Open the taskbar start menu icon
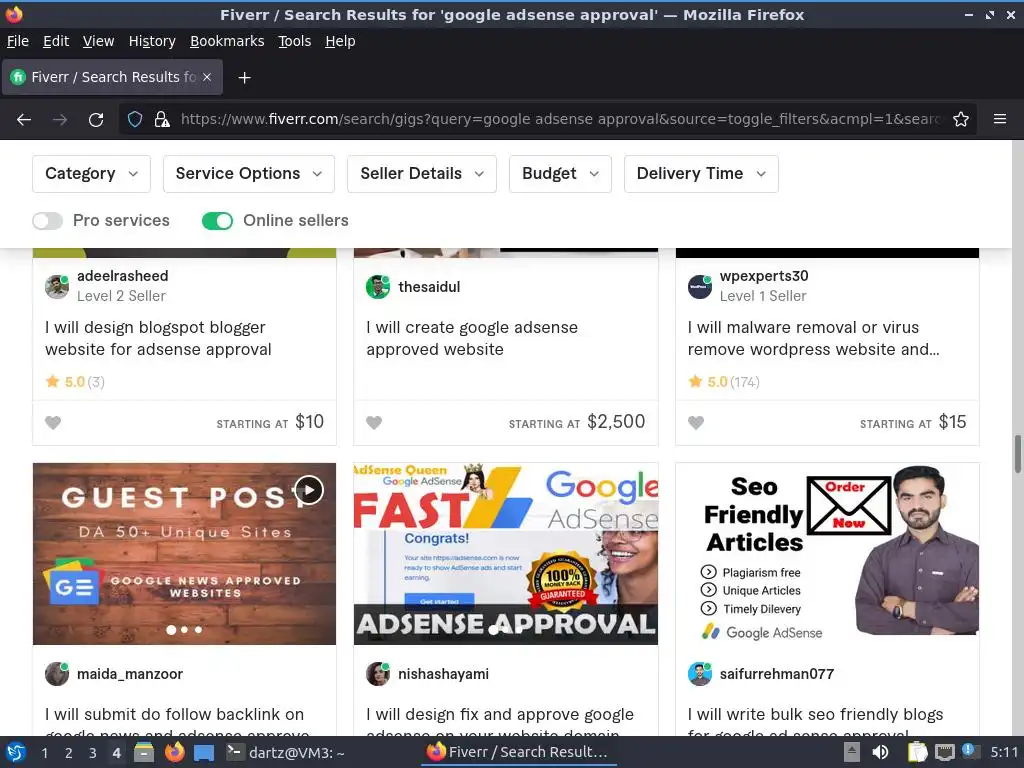1024x768 pixels. pyautogui.click(x=16, y=752)
